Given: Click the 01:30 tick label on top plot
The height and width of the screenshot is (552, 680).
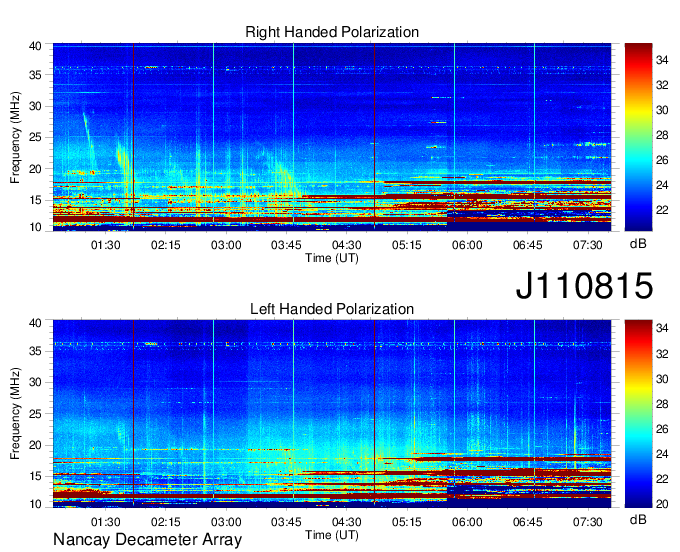Looking at the screenshot, I should pyautogui.click(x=105, y=245).
